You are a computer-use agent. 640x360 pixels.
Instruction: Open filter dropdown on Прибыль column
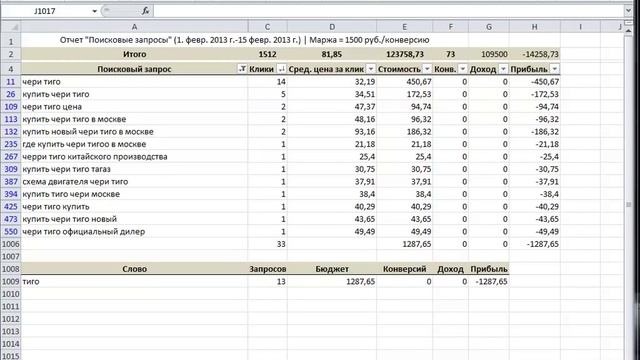click(x=554, y=69)
